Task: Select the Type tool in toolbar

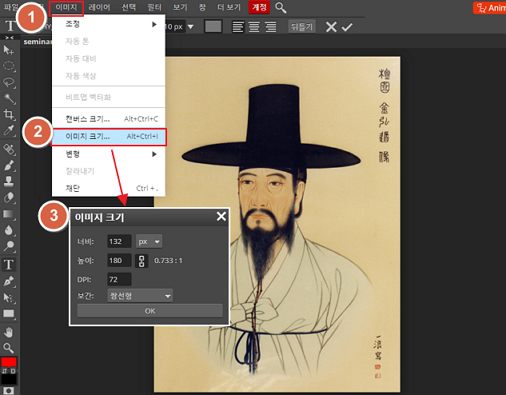Action: click(8, 265)
